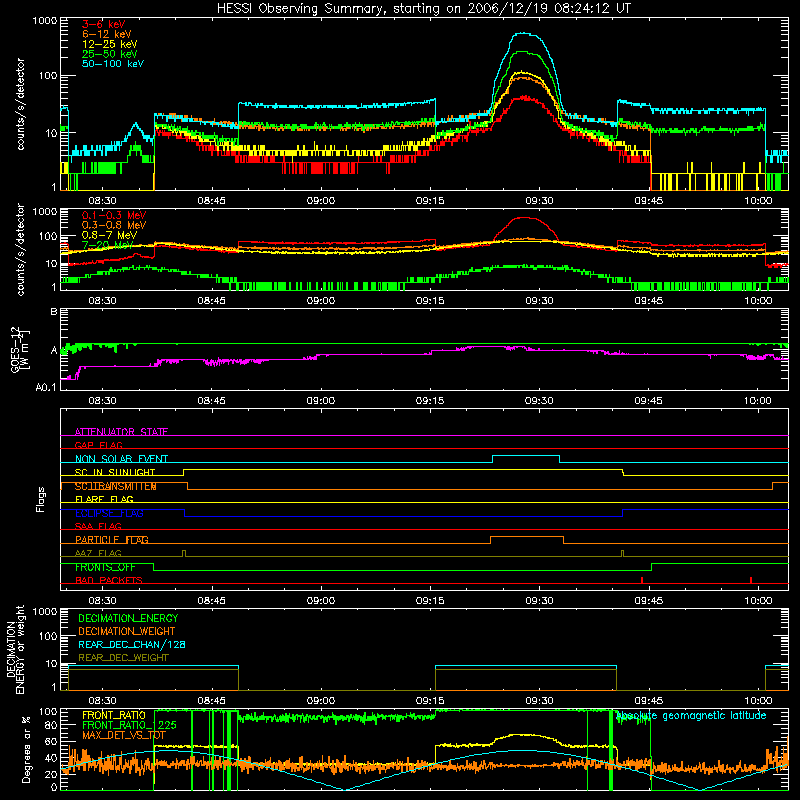
Task: Click the 0.1-0.3 MeV red peak near 09:28
Action: coord(525,218)
